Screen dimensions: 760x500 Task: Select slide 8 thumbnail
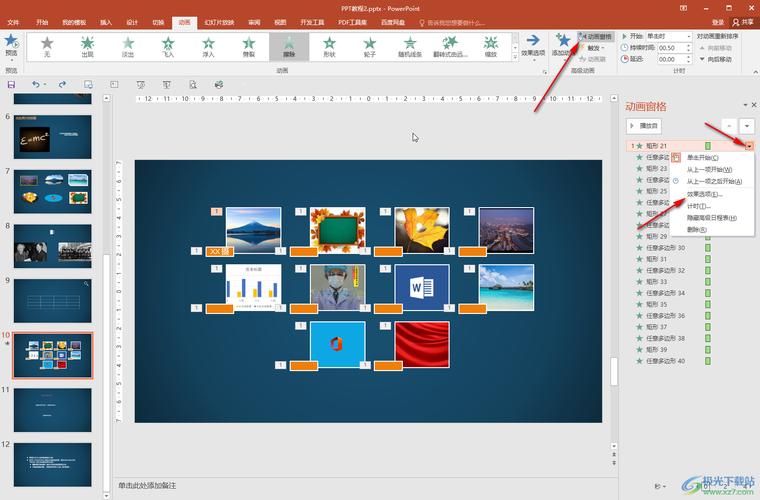(52, 246)
